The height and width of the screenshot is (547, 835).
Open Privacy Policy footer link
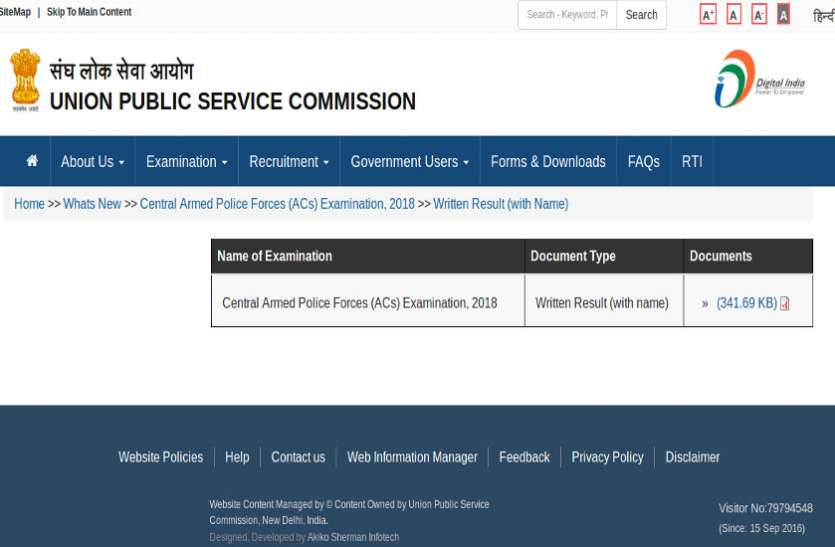[x=608, y=457]
